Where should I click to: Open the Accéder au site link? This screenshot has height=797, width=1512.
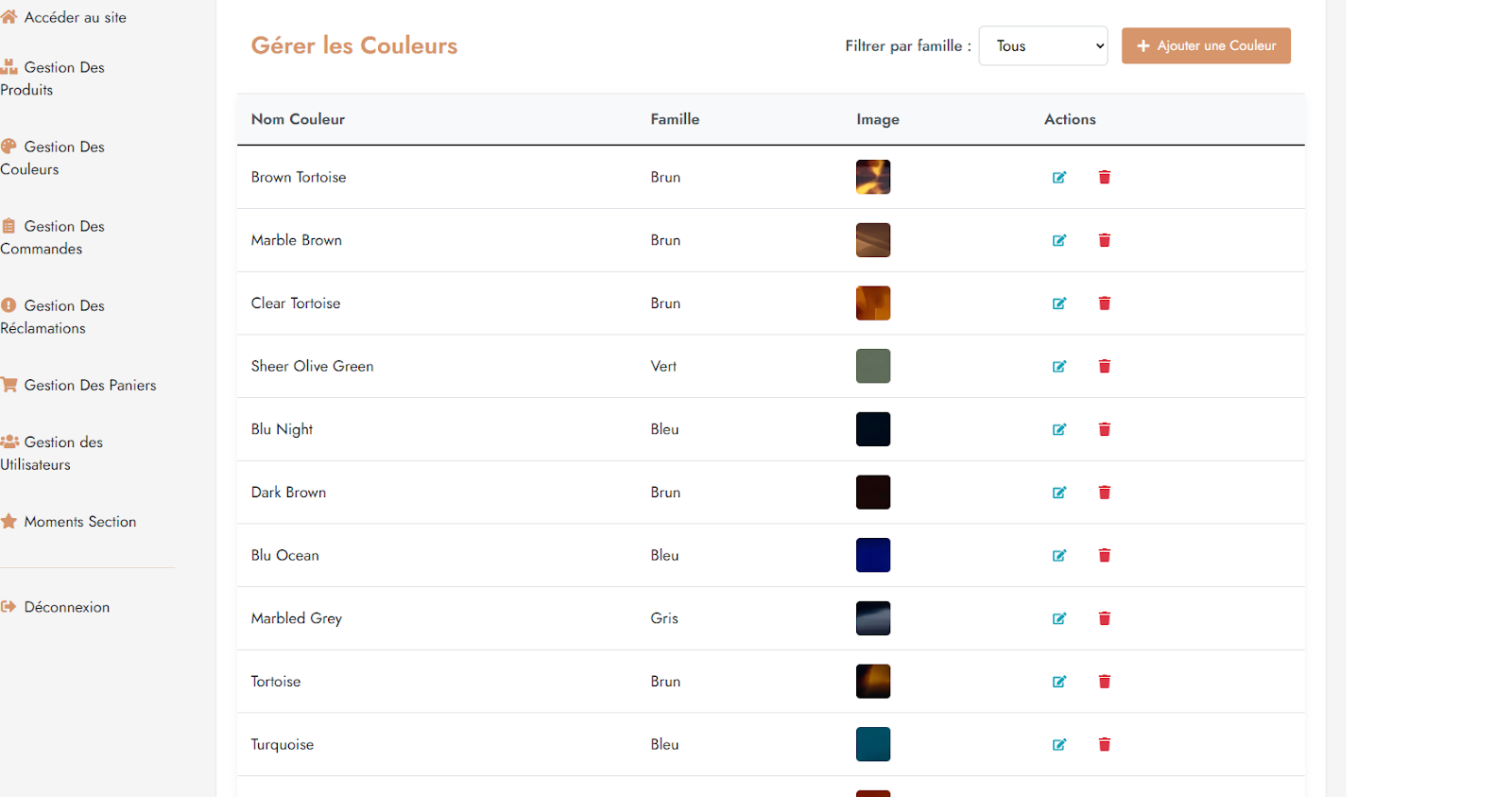(x=75, y=17)
